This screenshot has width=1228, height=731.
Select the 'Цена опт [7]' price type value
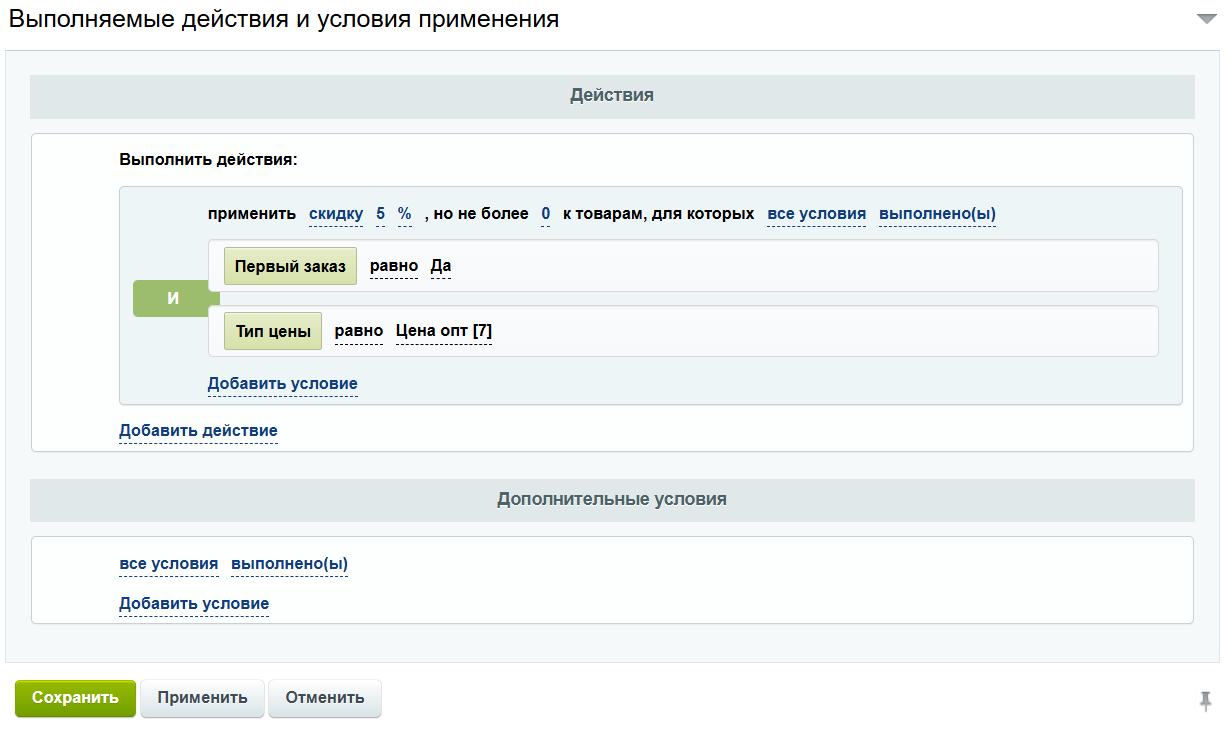pos(444,332)
